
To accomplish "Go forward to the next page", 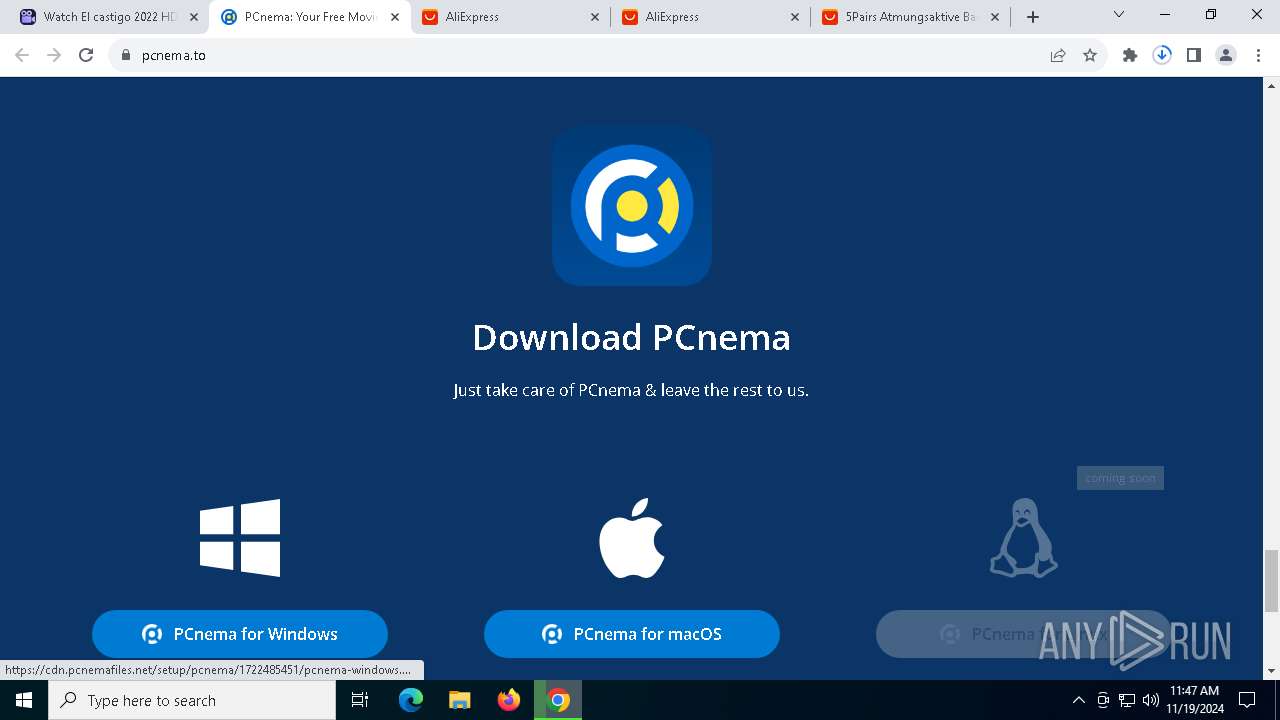I will (x=54, y=55).
